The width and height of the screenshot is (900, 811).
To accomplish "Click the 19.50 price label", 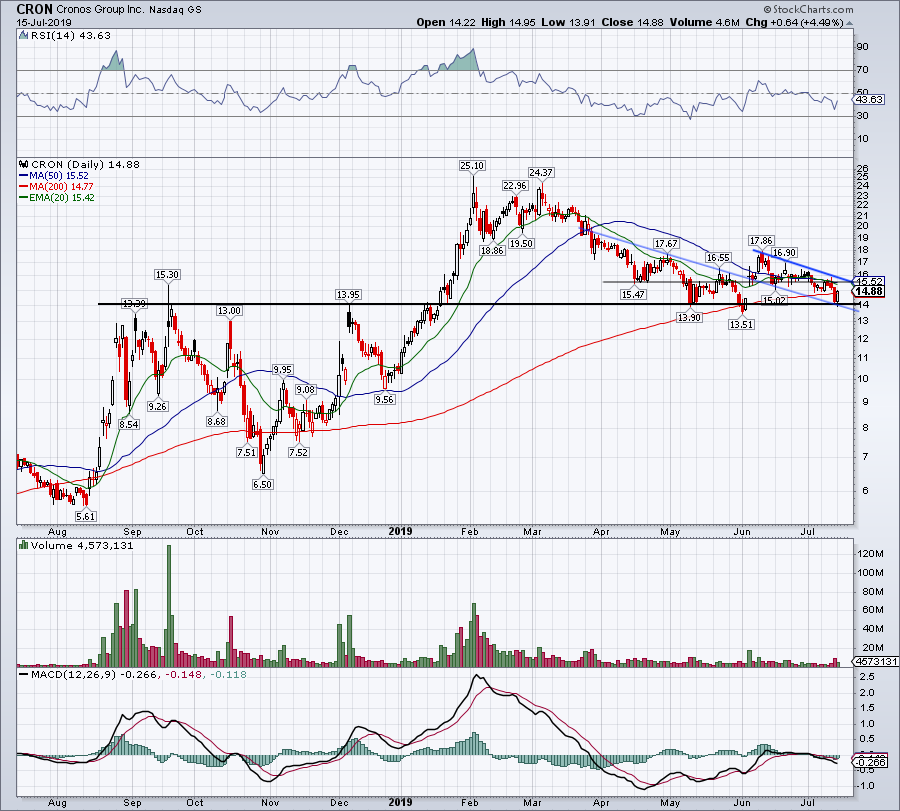I will [521, 243].
